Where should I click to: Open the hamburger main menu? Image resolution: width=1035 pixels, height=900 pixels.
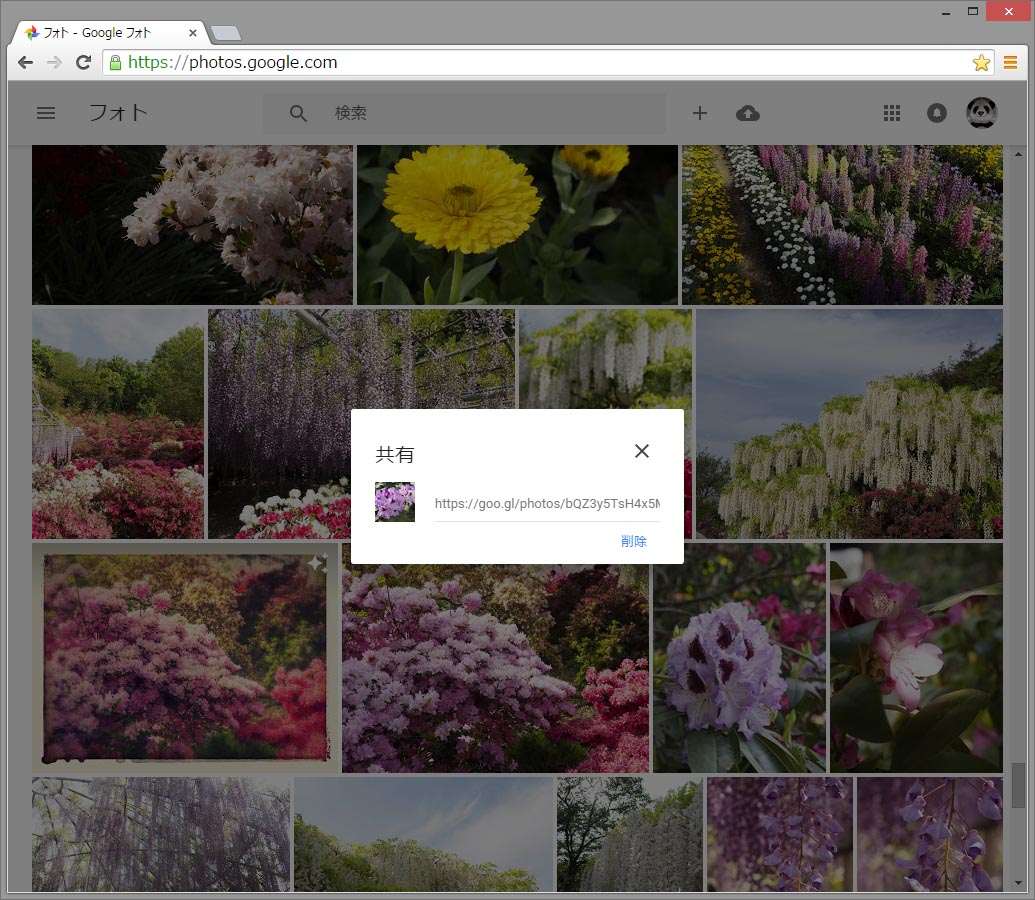[x=46, y=113]
